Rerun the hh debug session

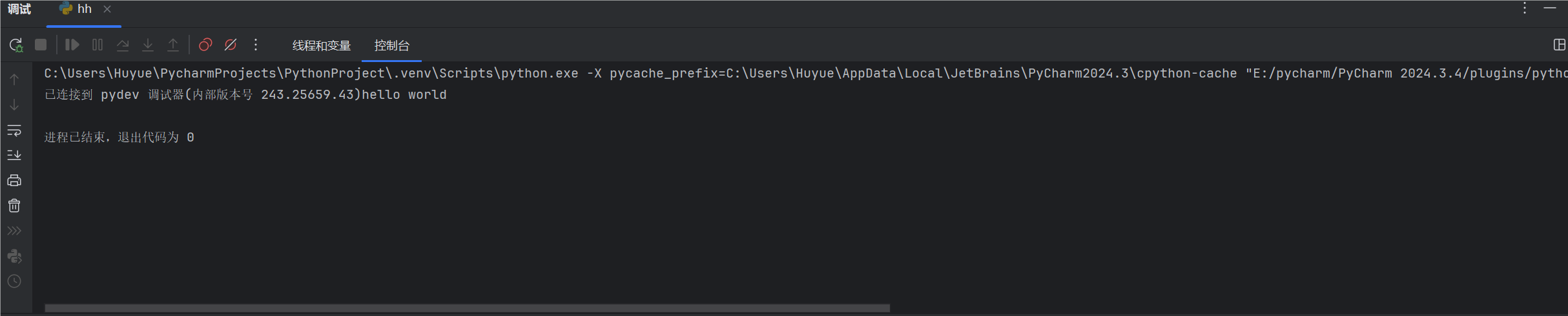pyautogui.click(x=15, y=45)
